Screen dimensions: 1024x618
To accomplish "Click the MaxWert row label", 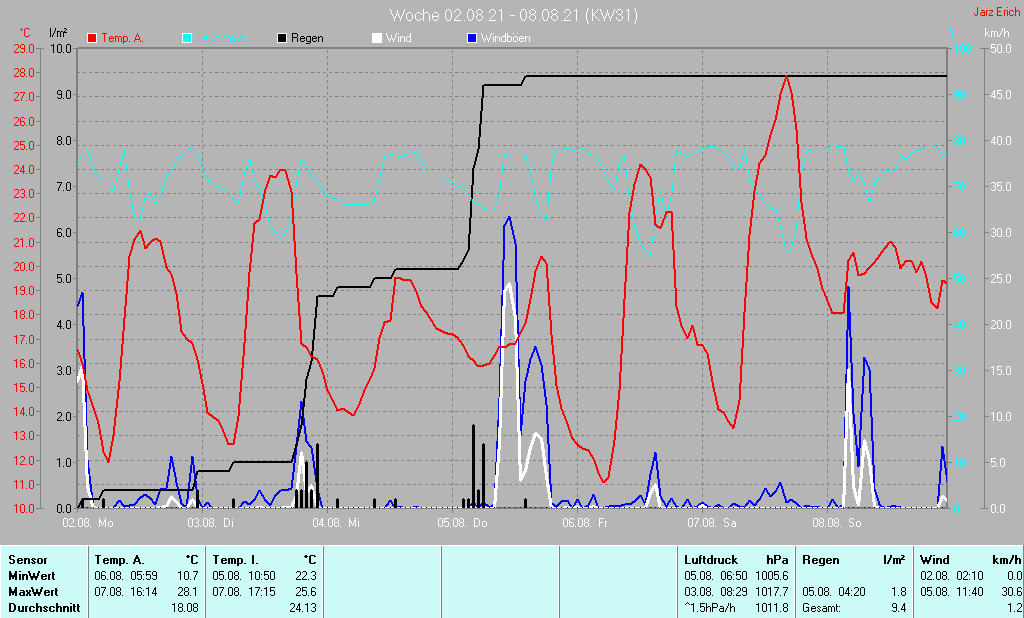I will coord(29,591).
